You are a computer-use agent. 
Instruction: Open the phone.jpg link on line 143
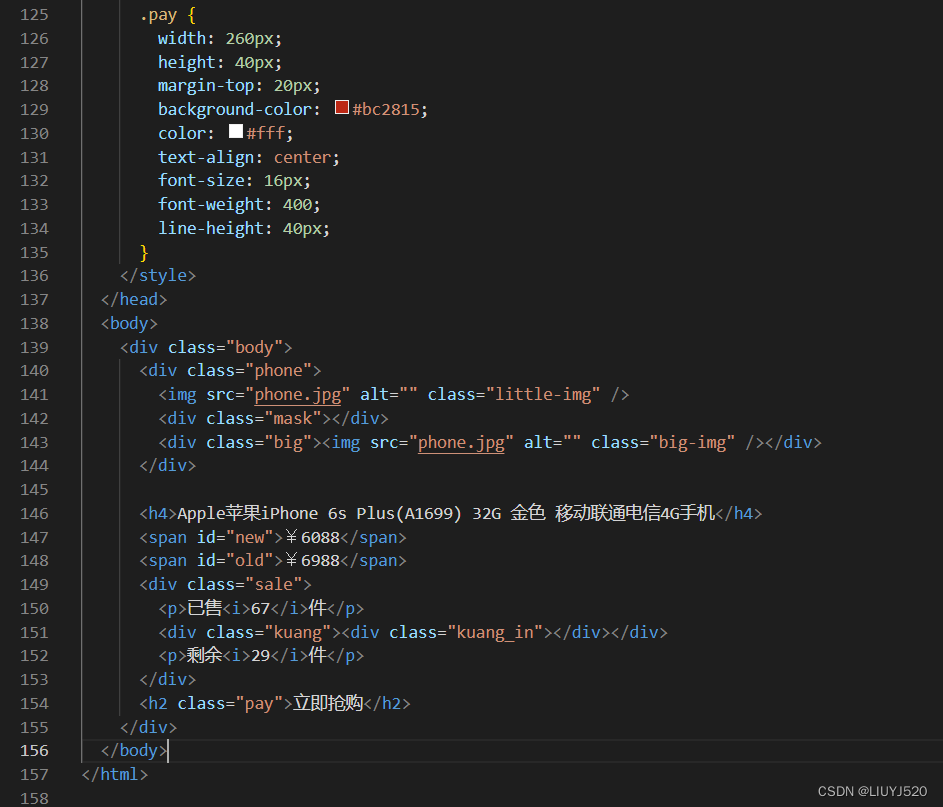pyautogui.click(x=461, y=443)
